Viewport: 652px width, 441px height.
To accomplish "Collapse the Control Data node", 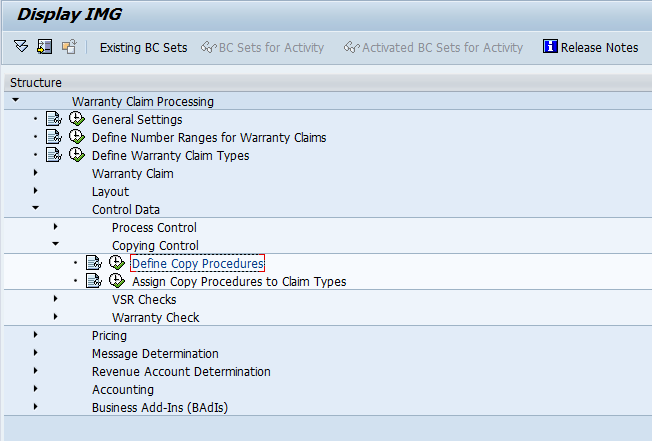I will 36,207.
